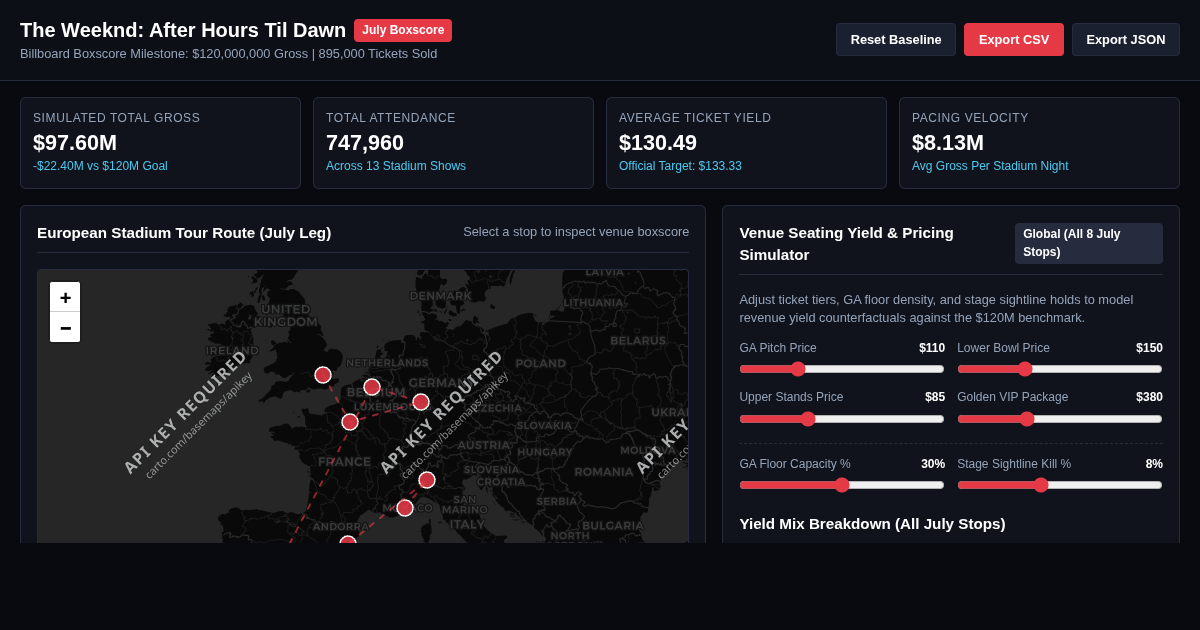
Task: Click the 747,960 total attendance value
Action: 365,143
